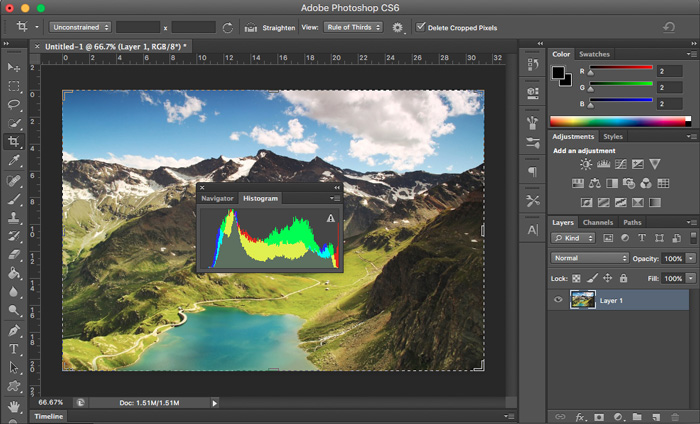Click the Straighten tool icon

[250, 27]
